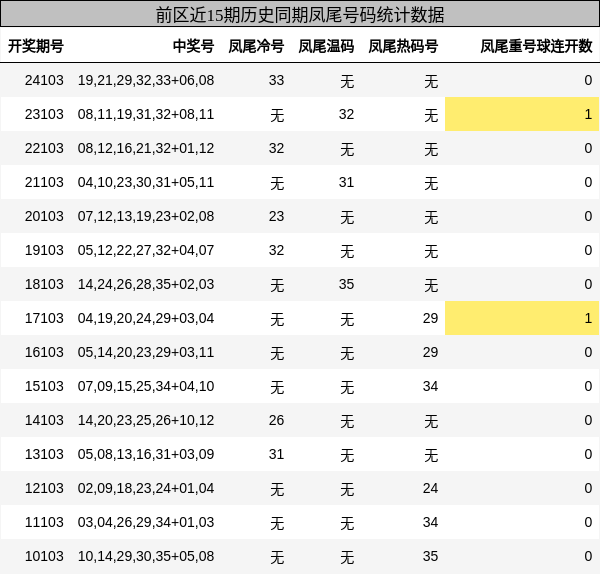
Task: Click warm number 35 in row 18103
Action: pos(346,284)
